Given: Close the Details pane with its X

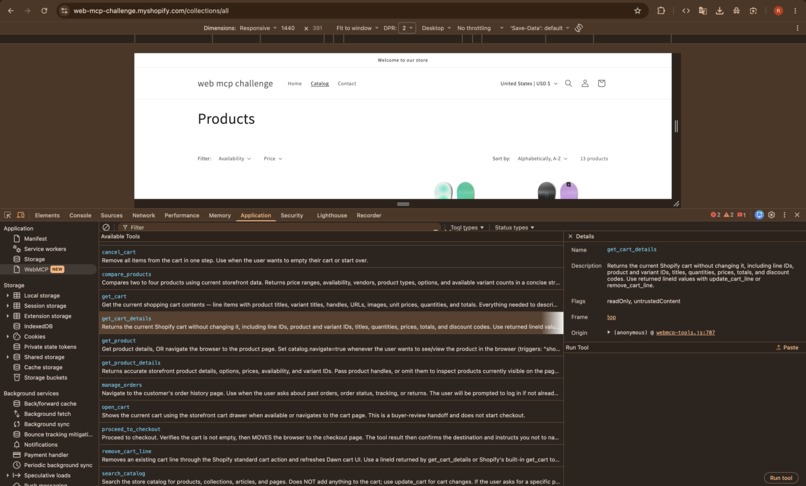Looking at the screenshot, I should coord(570,237).
